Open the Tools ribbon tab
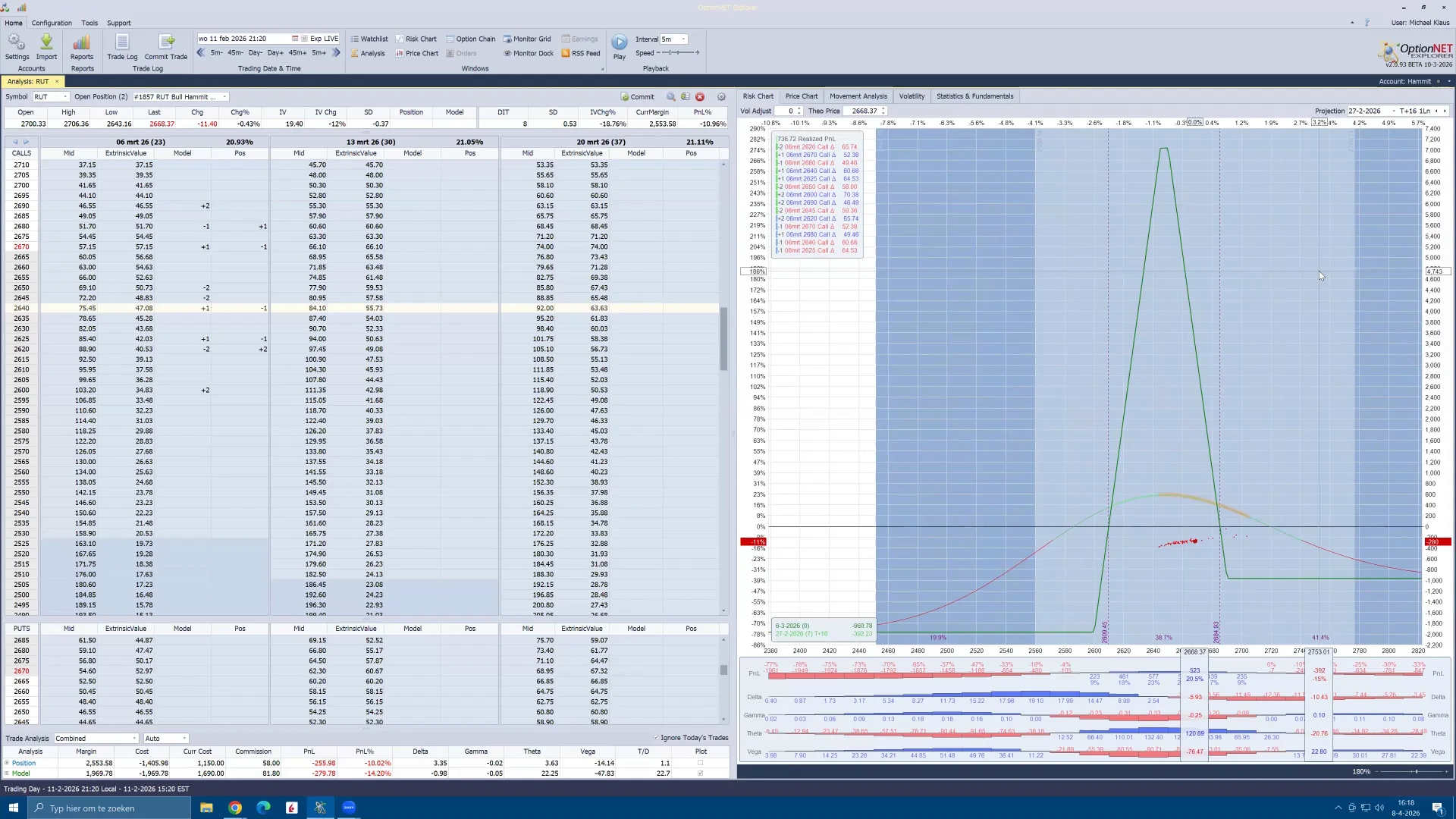Image resolution: width=1456 pixels, height=819 pixels. (x=89, y=23)
